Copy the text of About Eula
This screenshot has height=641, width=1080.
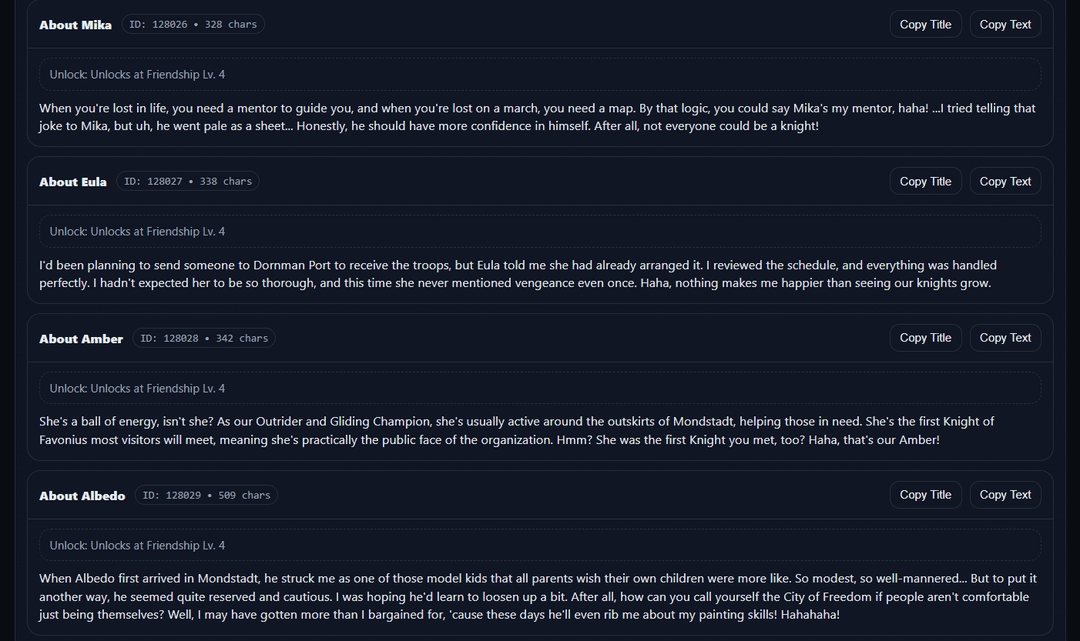point(1005,182)
